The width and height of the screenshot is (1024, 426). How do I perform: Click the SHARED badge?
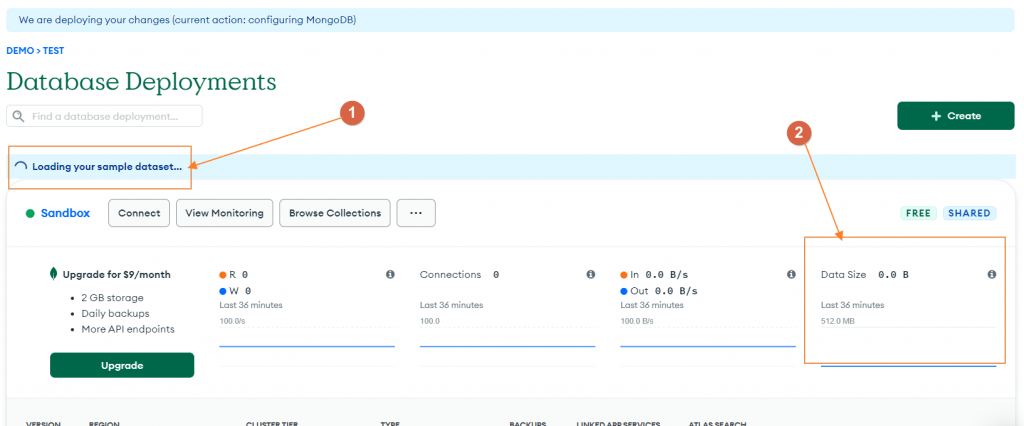point(969,213)
